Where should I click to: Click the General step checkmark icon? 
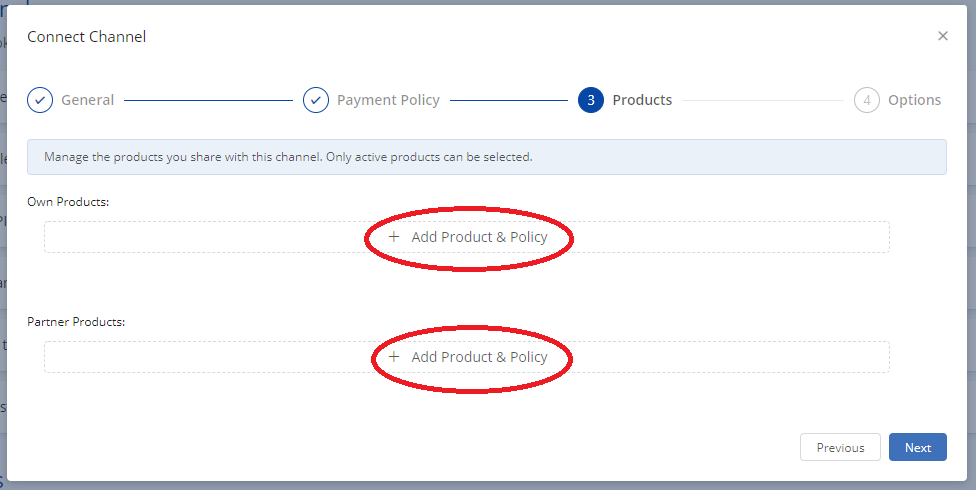[40, 100]
